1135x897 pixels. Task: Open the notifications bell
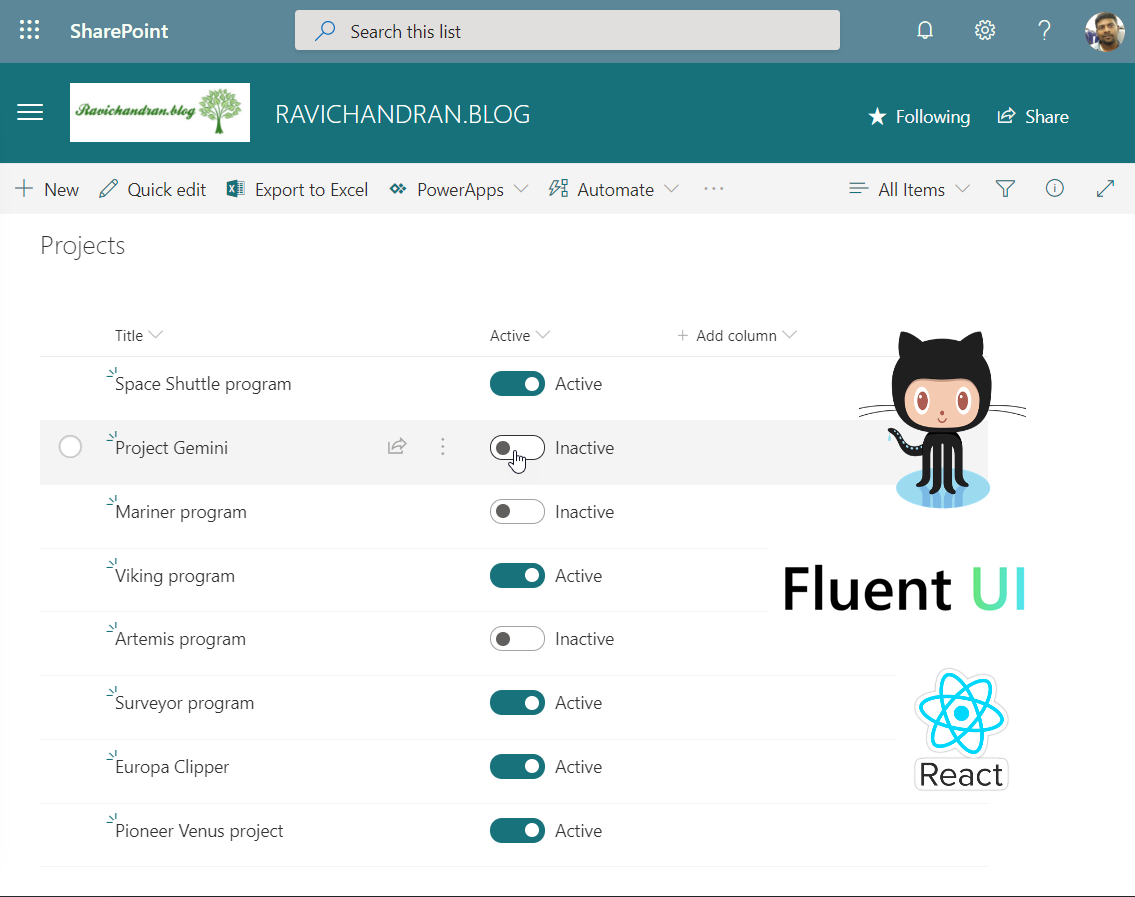point(925,31)
